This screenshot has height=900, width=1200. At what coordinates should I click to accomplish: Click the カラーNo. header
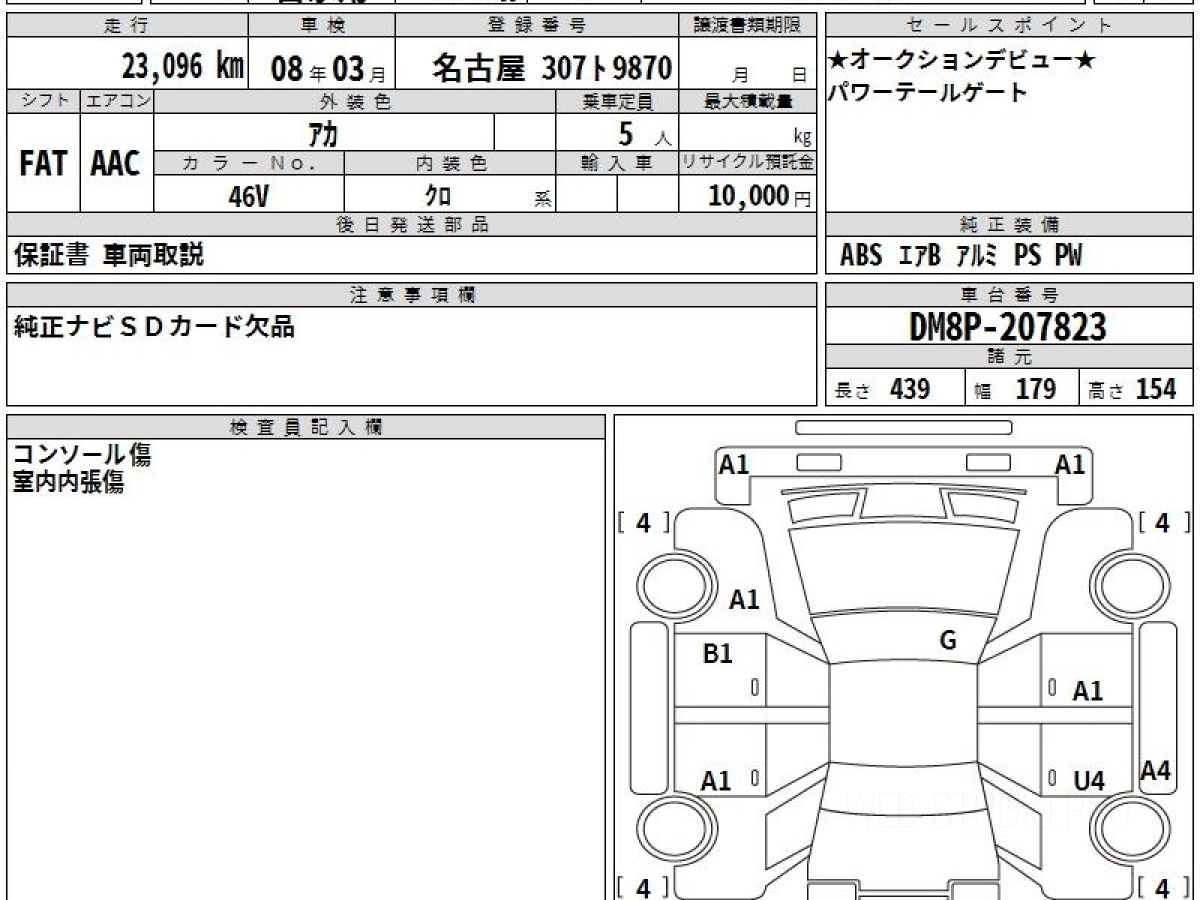[x=249, y=163]
